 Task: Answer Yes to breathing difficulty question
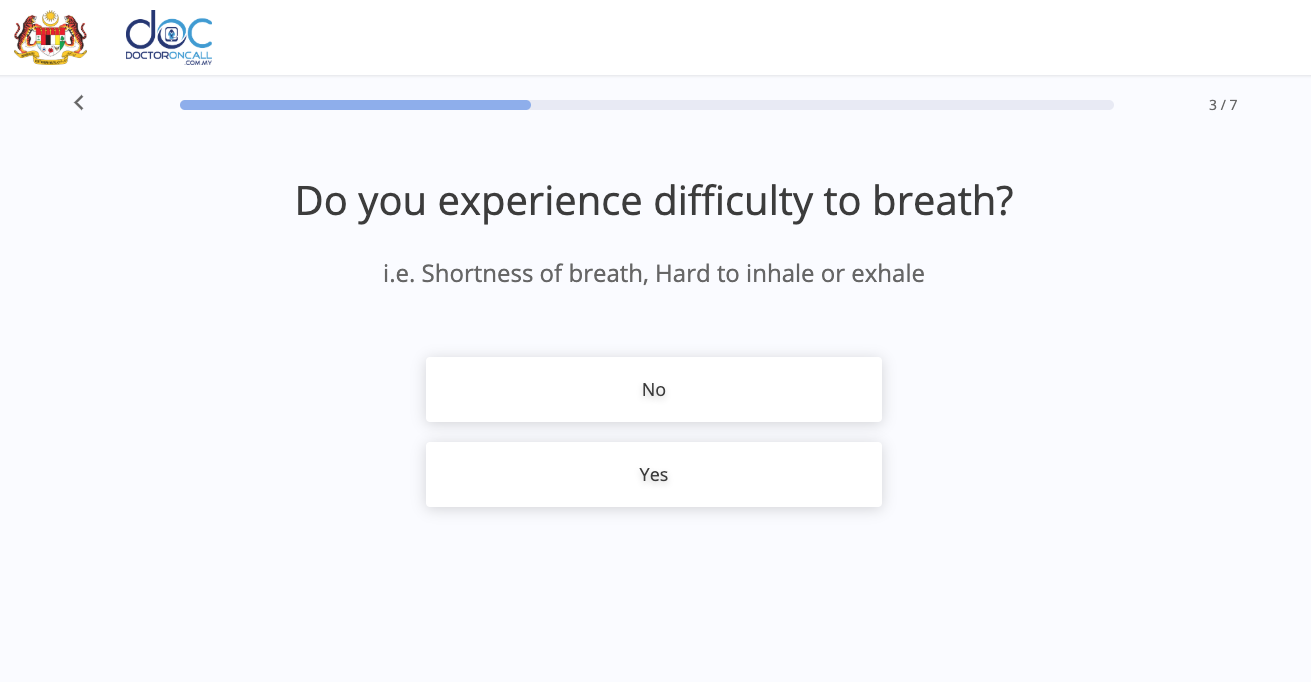(654, 474)
